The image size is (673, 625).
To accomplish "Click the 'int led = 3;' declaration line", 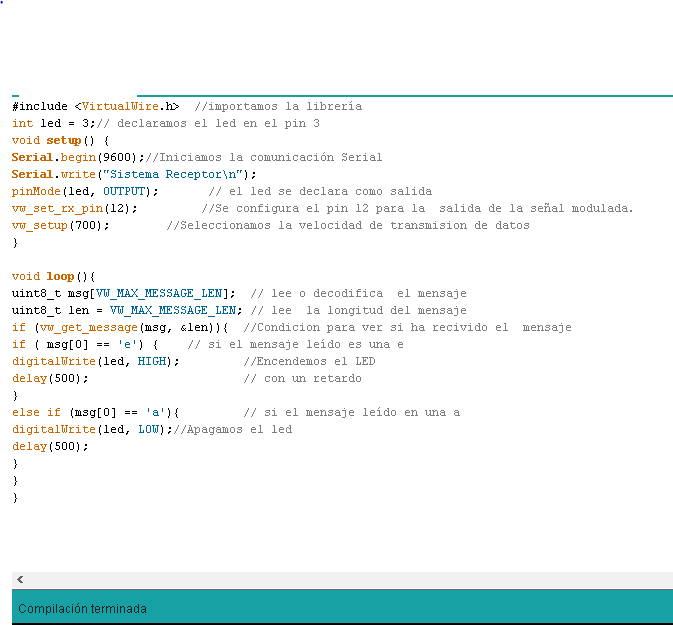I will pos(54,124).
